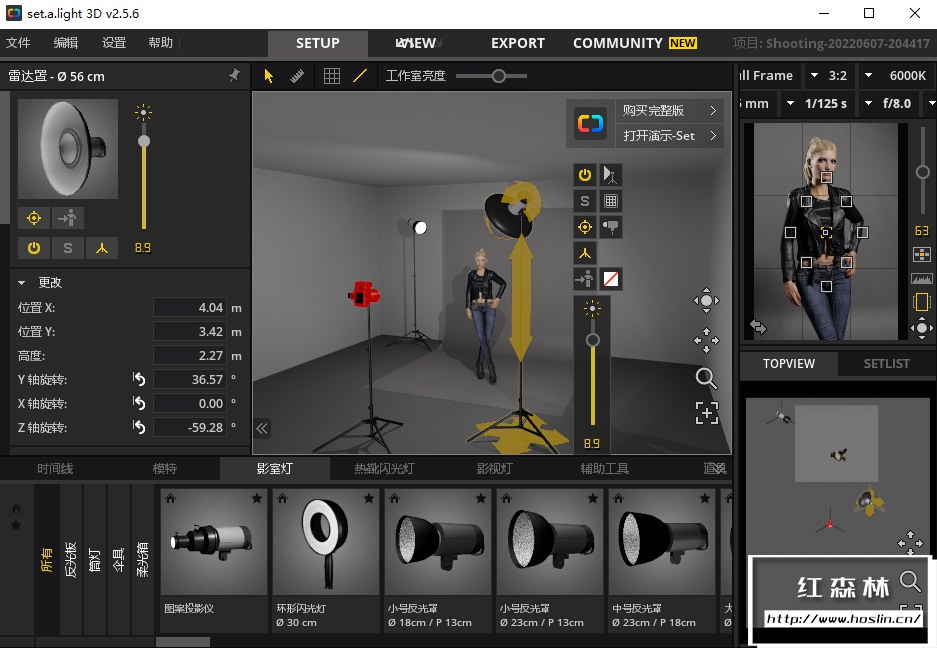The width and height of the screenshot is (937, 648).
Task: Click the camera orbit icon beside preview
Action: [922, 328]
